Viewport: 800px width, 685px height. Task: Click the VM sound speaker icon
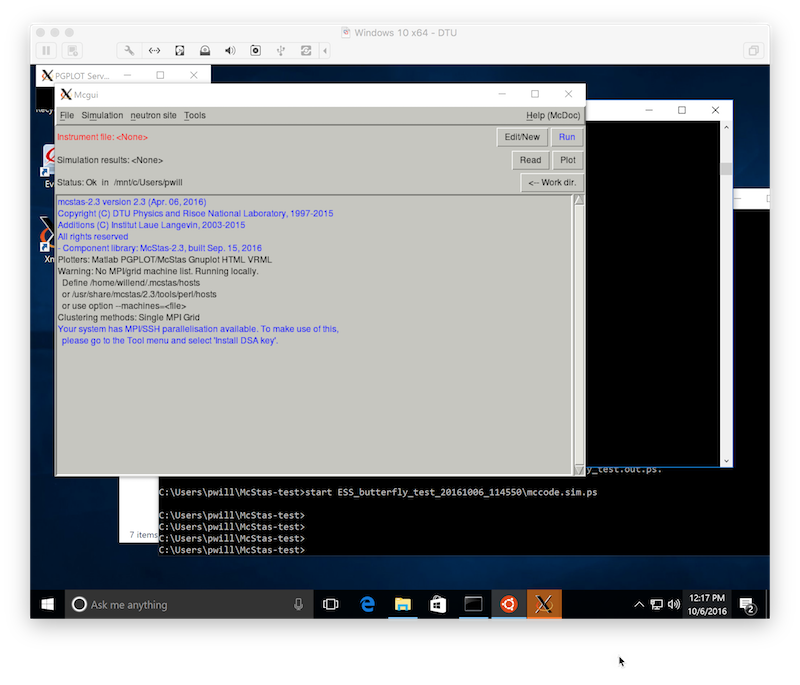[230, 50]
